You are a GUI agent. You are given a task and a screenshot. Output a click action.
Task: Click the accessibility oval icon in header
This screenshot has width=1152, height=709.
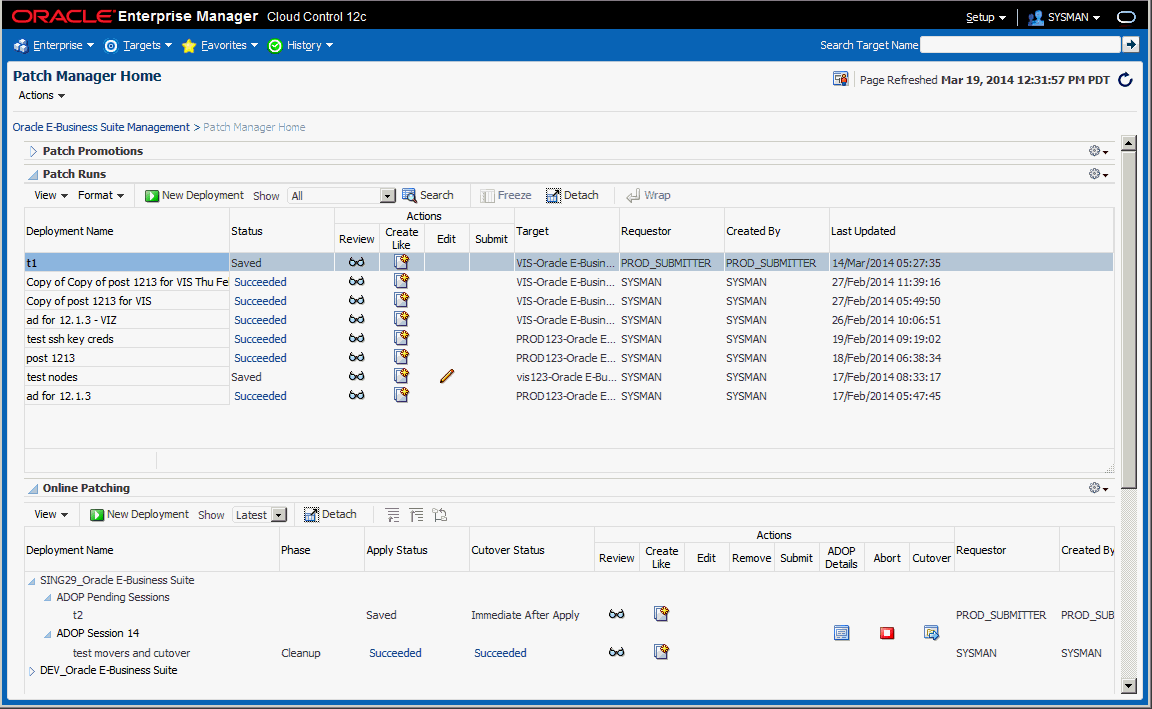tap(1126, 17)
